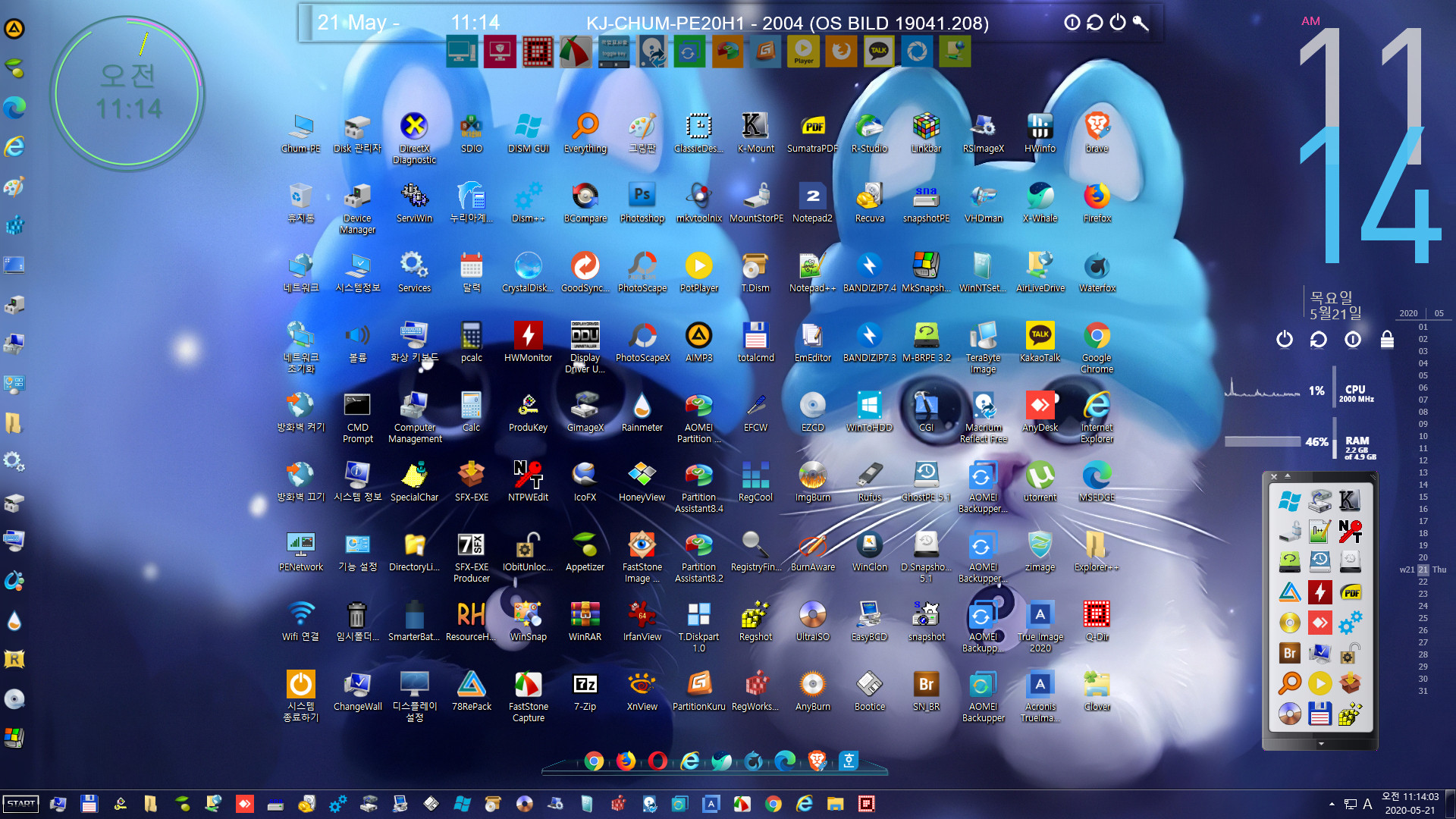
Task: Launch the brave browser desktop shortcut
Action: pos(1097,133)
